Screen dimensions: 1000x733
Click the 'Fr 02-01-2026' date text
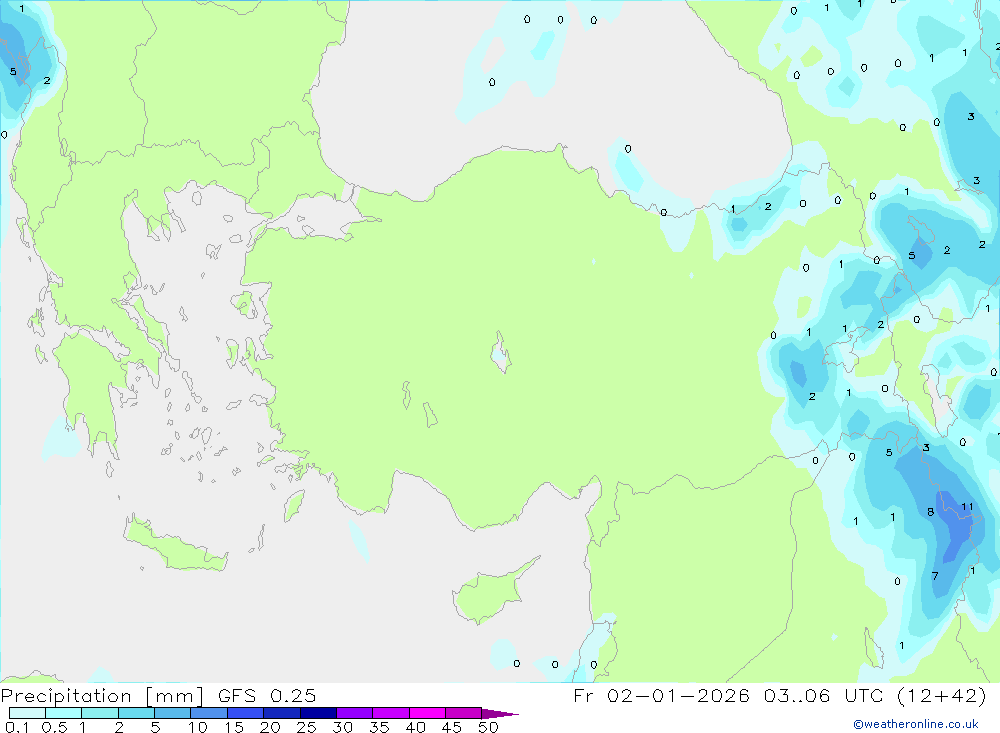point(661,695)
